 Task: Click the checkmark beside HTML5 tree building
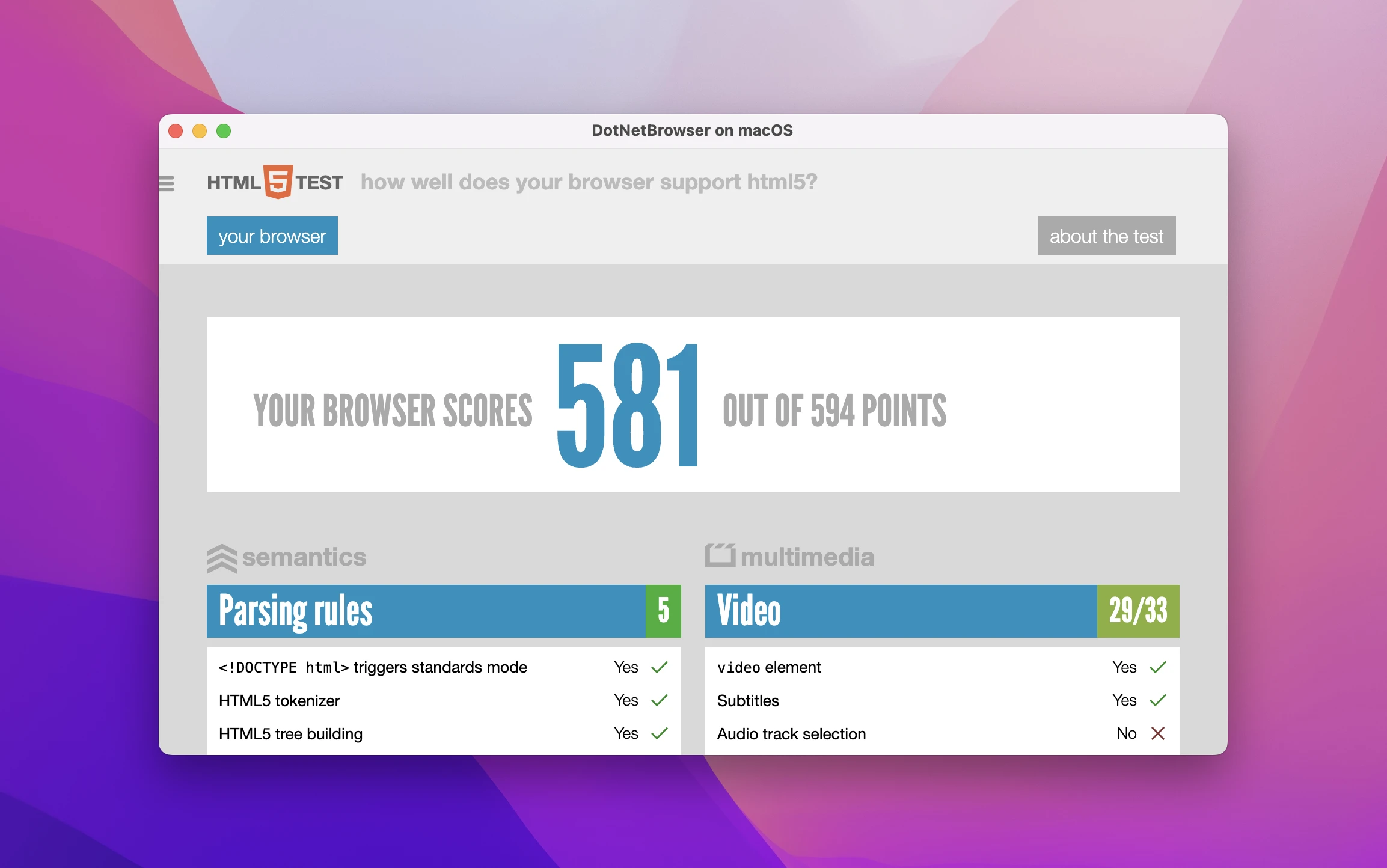660,733
